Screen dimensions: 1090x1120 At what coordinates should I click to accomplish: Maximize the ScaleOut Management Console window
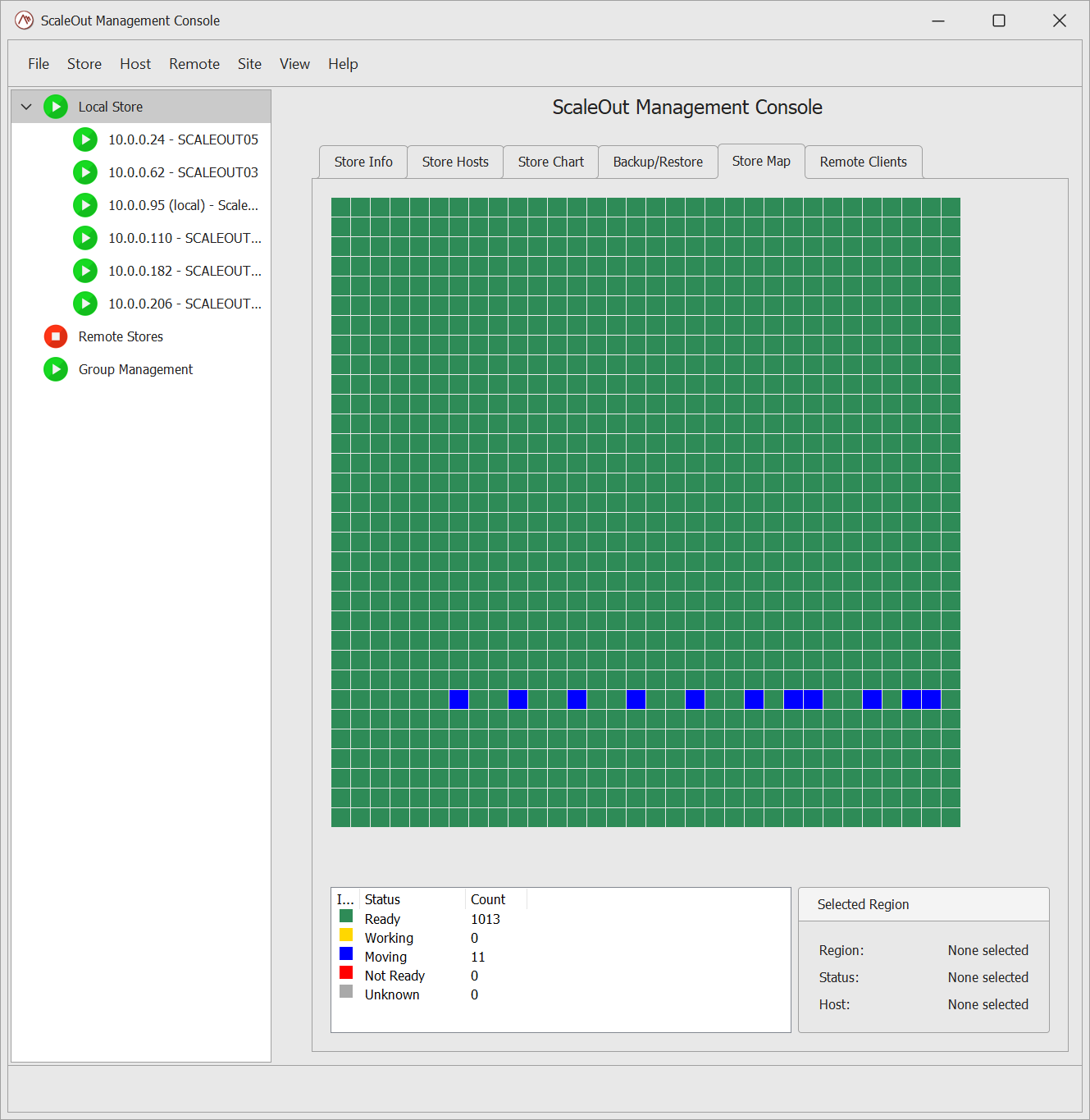[x=999, y=21]
